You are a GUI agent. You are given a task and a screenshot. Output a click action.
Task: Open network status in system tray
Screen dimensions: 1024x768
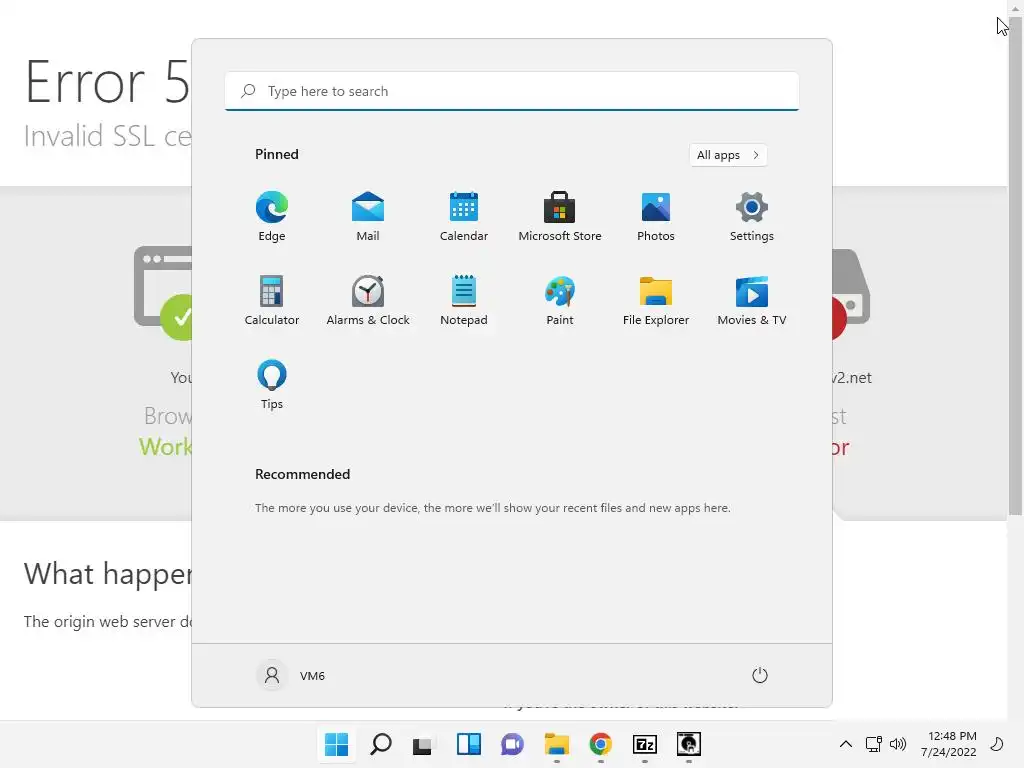click(873, 744)
